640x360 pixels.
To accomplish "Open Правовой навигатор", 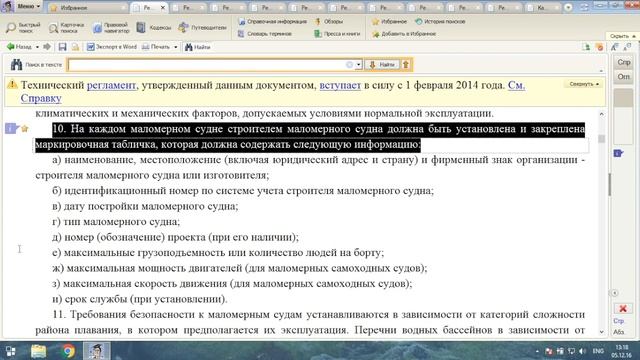I will click(111, 27).
